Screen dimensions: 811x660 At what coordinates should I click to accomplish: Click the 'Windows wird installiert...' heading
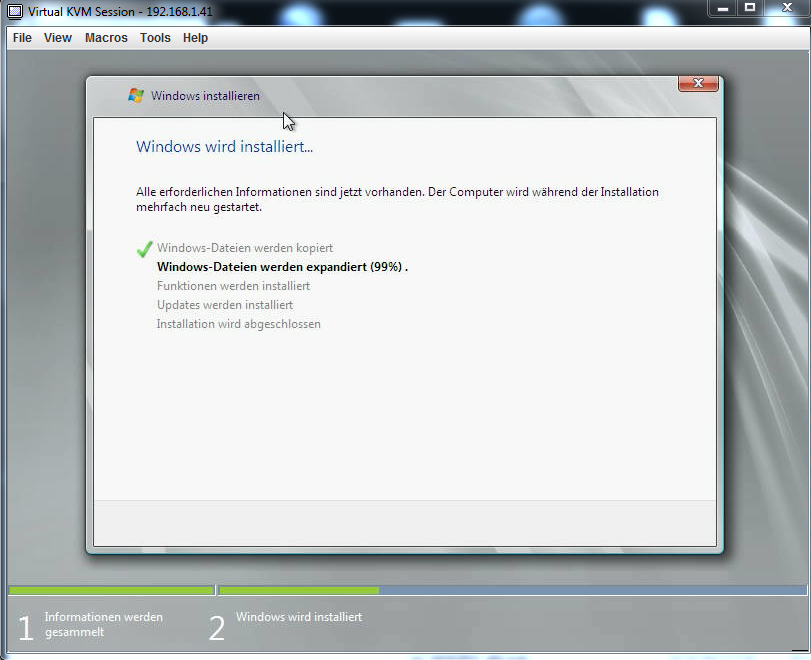click(x=224, y=147)
